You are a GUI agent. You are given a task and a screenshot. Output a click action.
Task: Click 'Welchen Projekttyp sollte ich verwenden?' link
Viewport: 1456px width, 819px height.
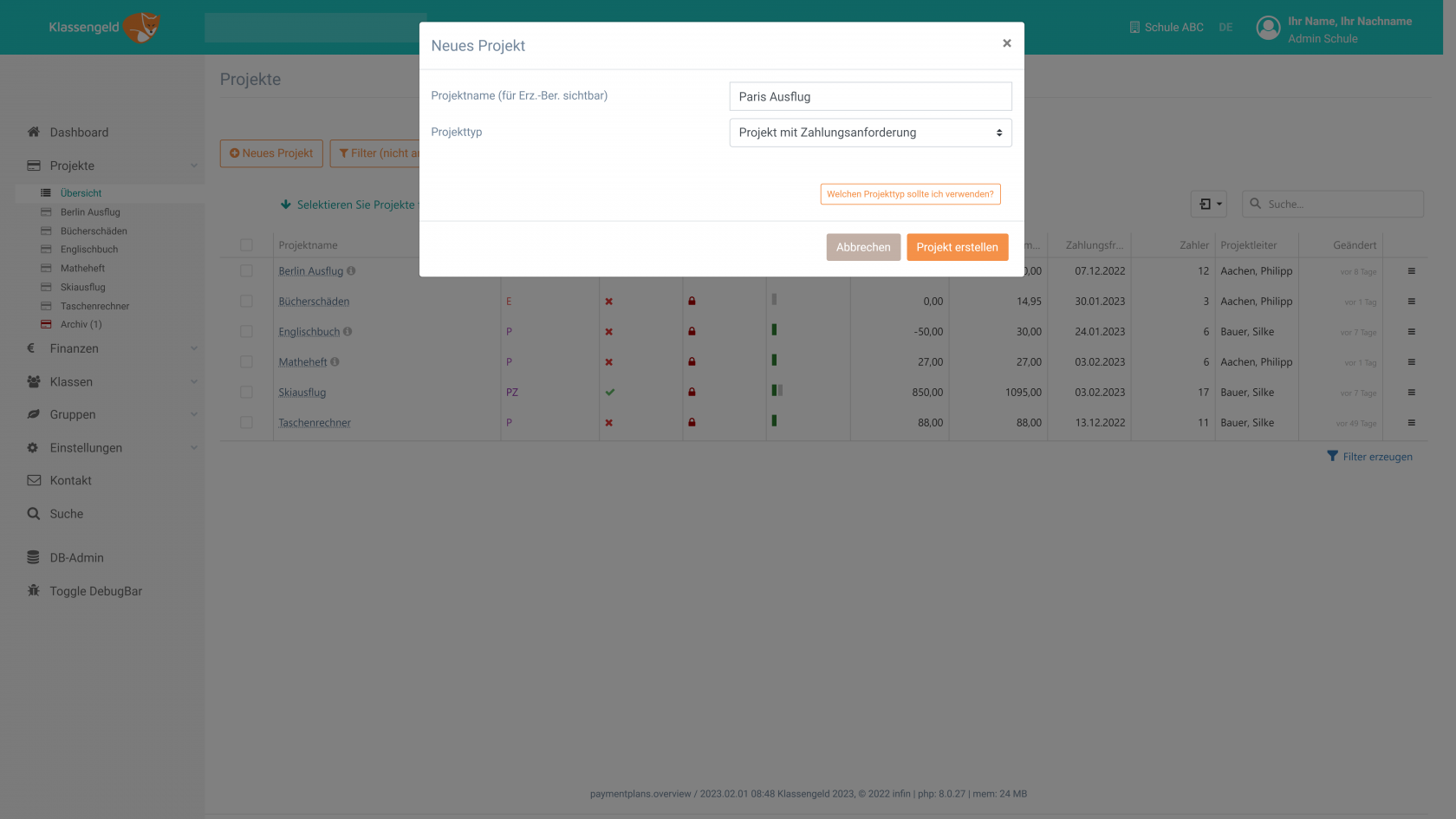point(910,194)
